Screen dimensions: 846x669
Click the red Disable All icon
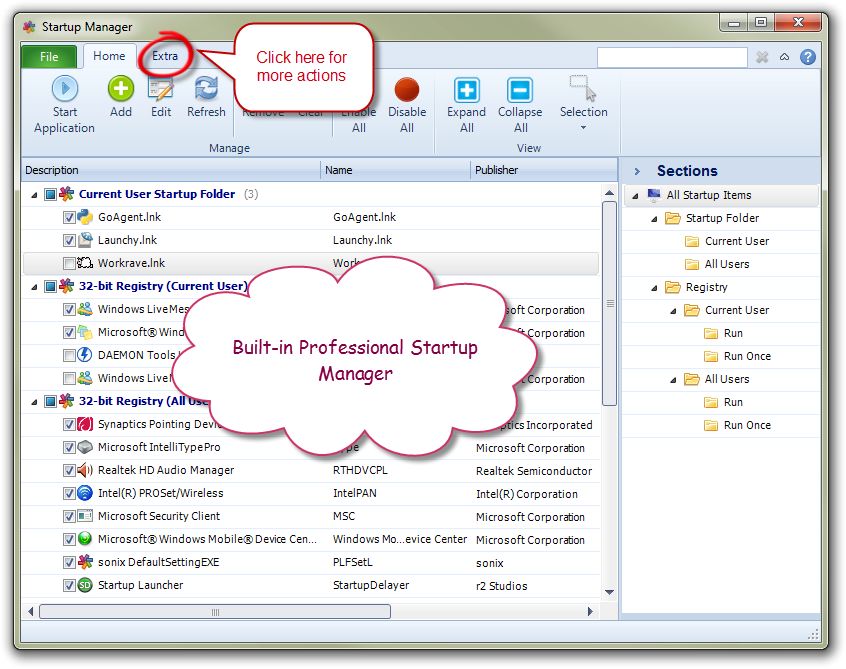(407, 91)
